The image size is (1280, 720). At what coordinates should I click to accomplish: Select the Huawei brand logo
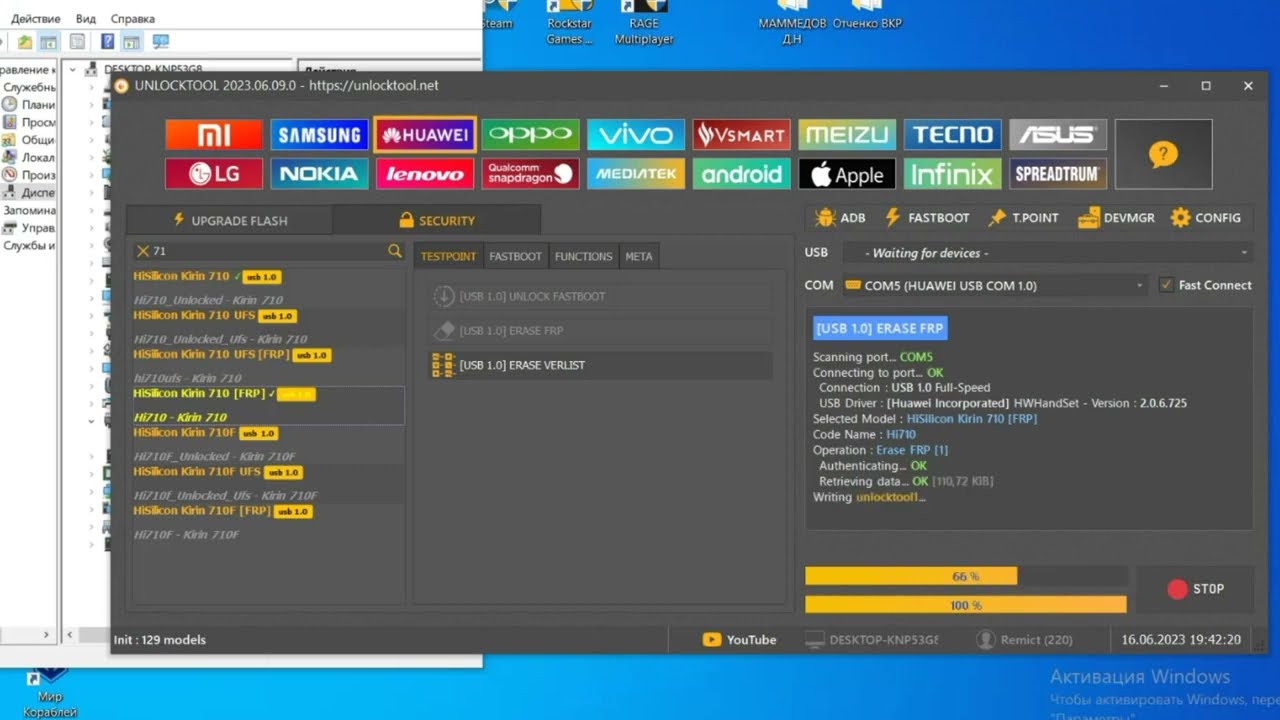(425, 135)
